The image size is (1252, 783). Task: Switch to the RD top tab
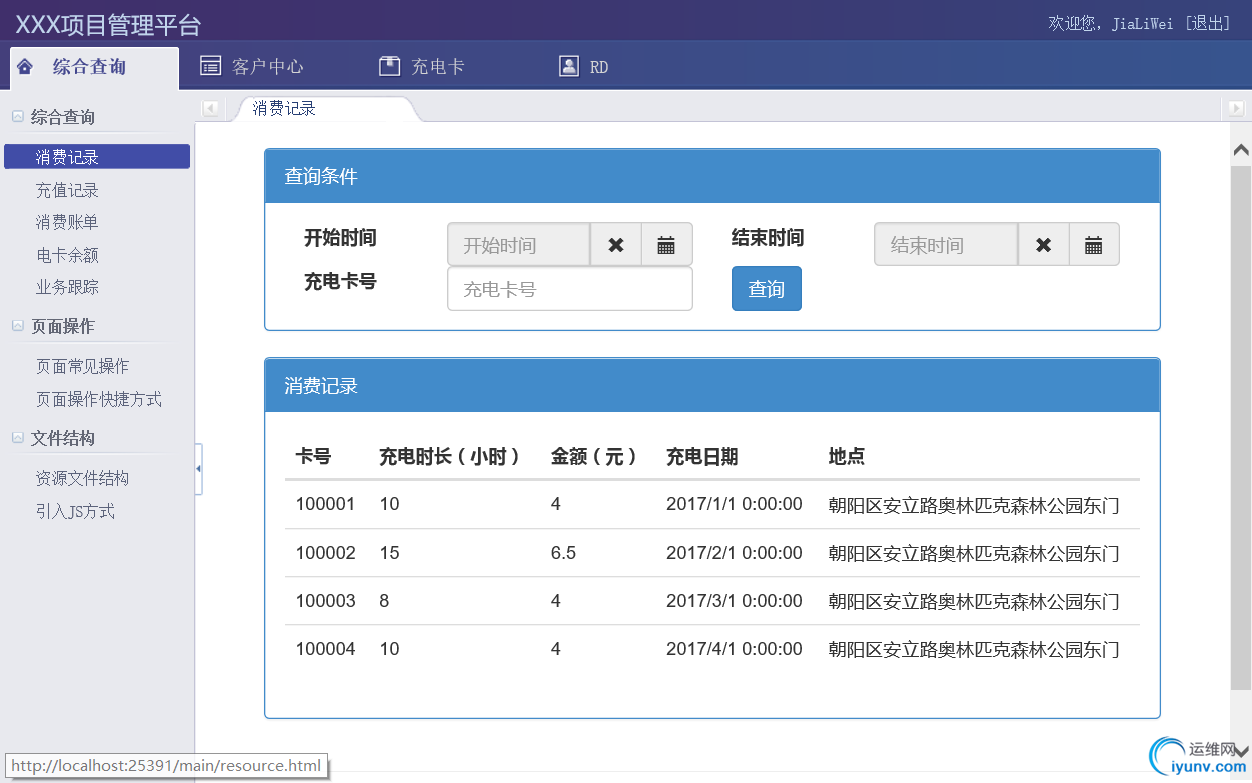click(x=599, y=67)
